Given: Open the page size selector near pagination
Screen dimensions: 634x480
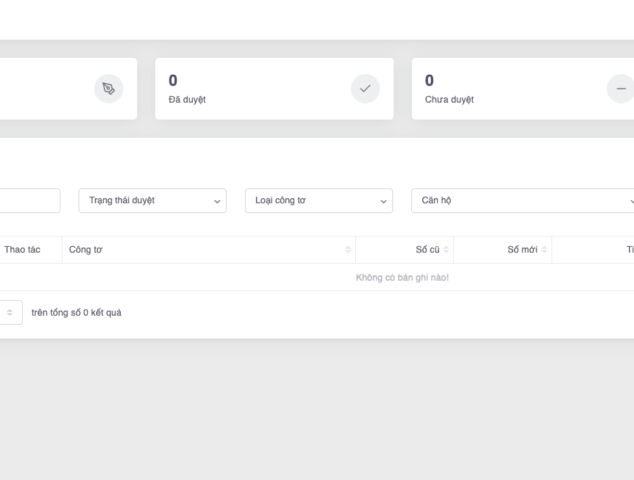Looking at the screenshot, I should coord(10,313).
